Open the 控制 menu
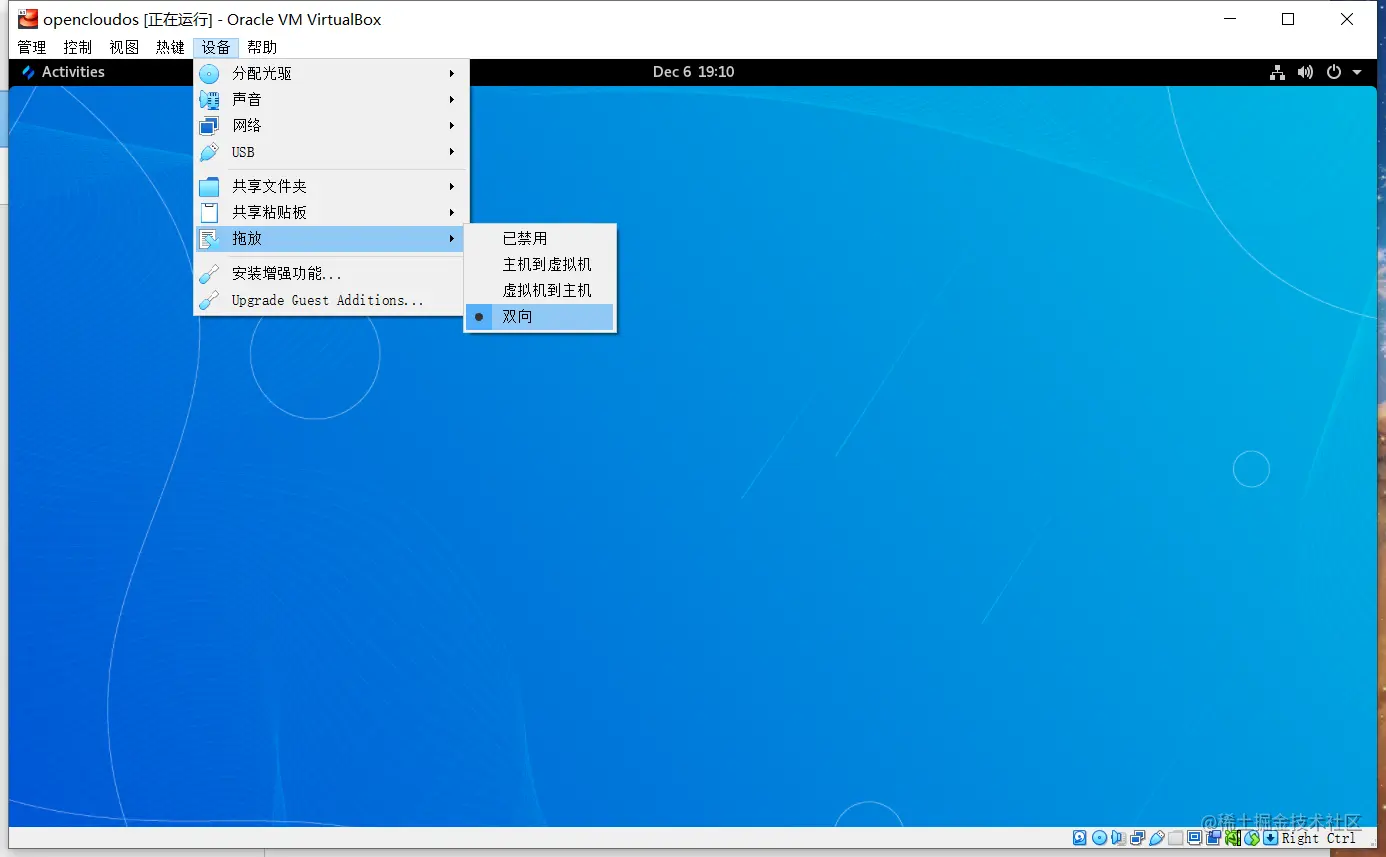The image size is (1386, 857). (78, 47)
